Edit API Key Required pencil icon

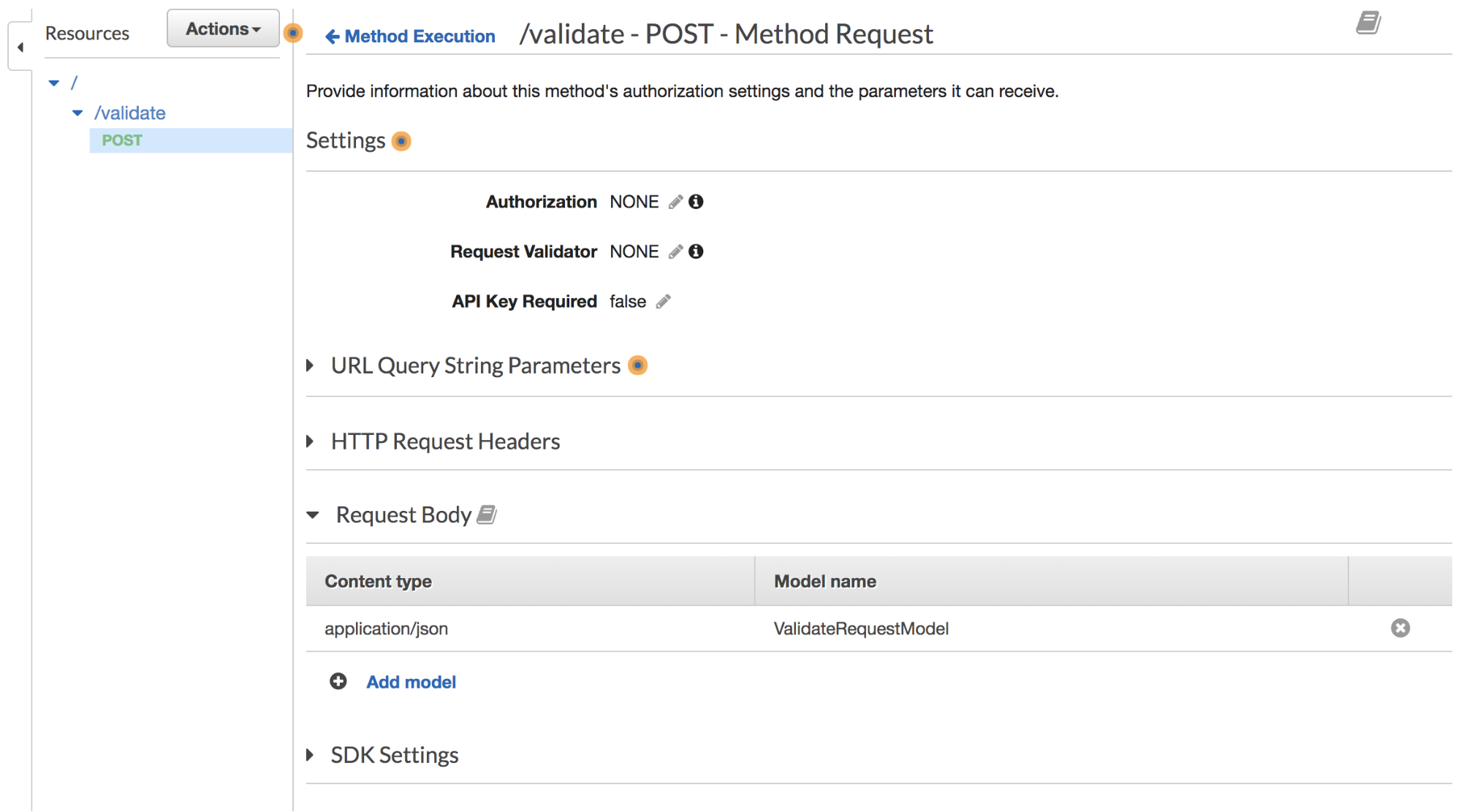[x=664, y=301]
